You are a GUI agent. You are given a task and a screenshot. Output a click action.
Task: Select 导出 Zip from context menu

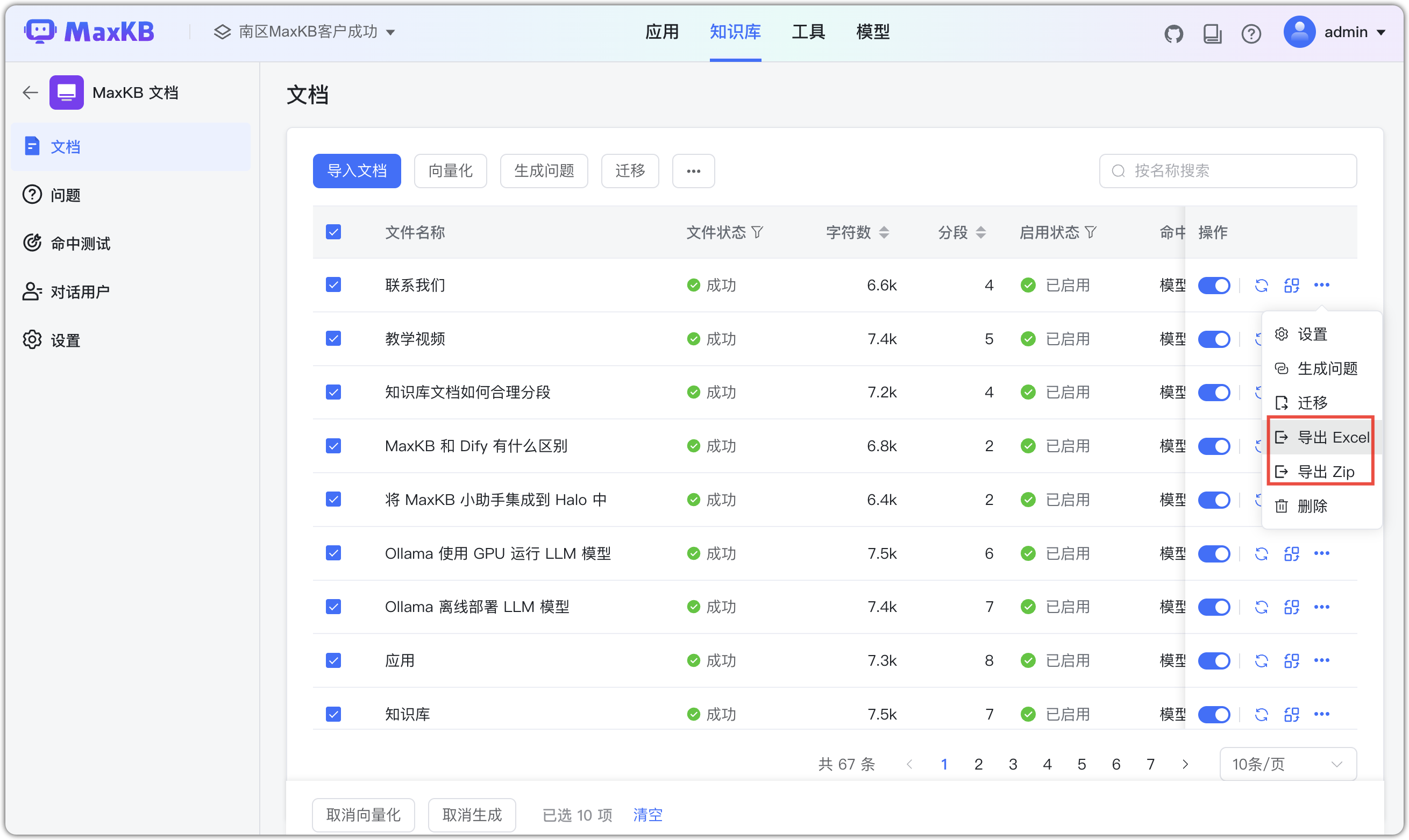1321,472
